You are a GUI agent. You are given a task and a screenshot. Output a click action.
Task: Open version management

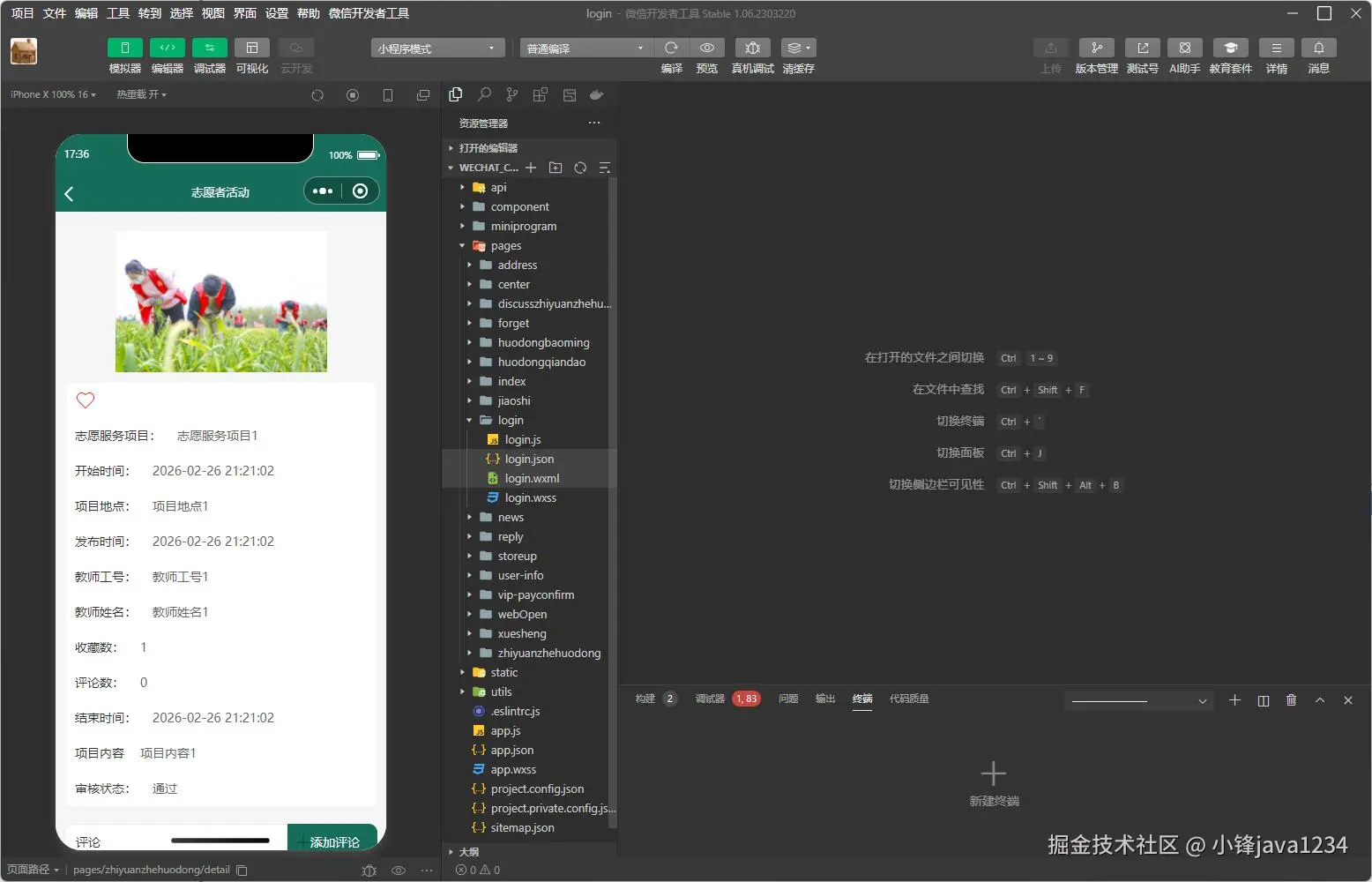coord(1096,48)
